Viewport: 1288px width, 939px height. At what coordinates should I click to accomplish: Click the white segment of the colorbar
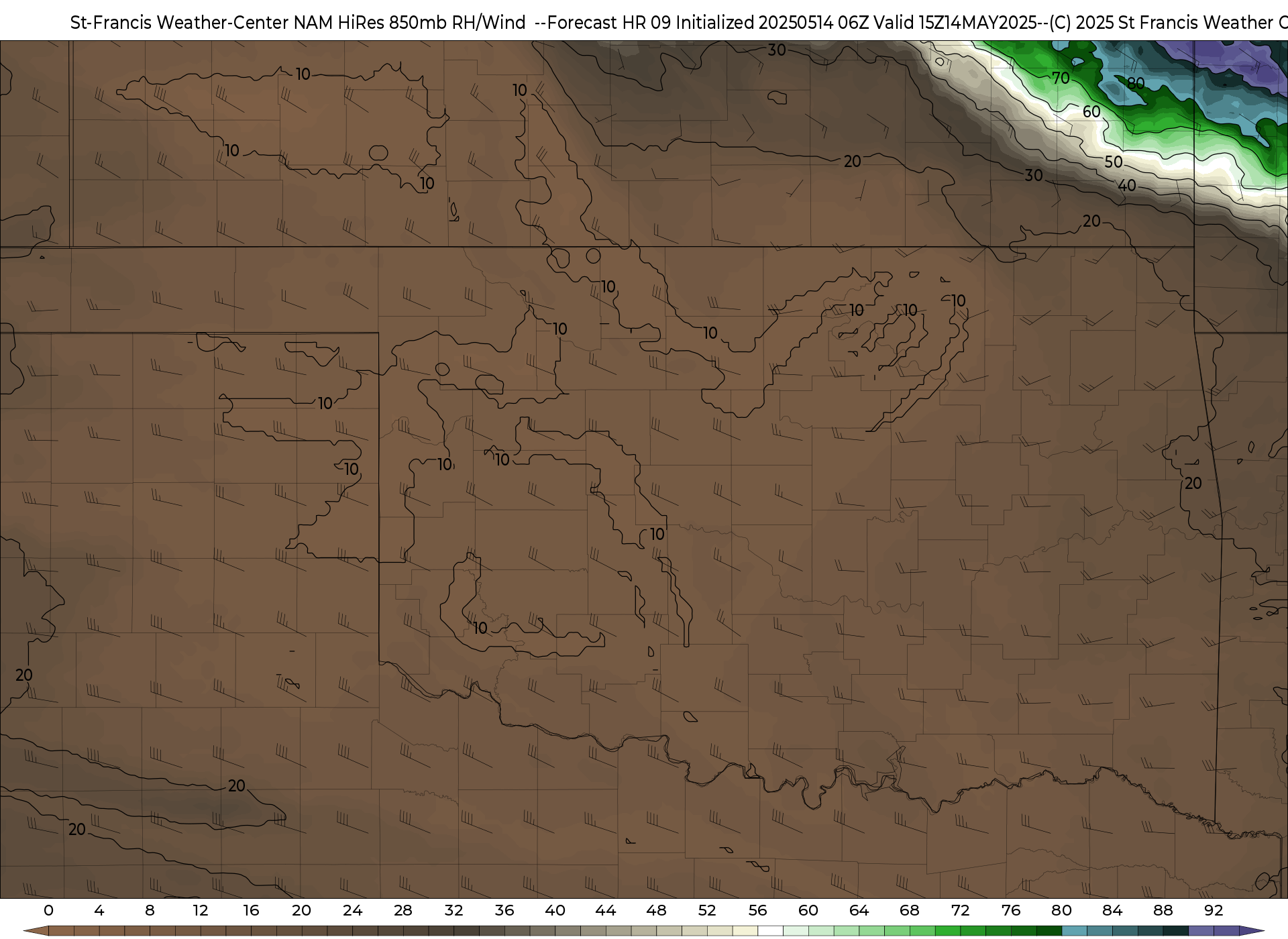(x=770, y=931)
